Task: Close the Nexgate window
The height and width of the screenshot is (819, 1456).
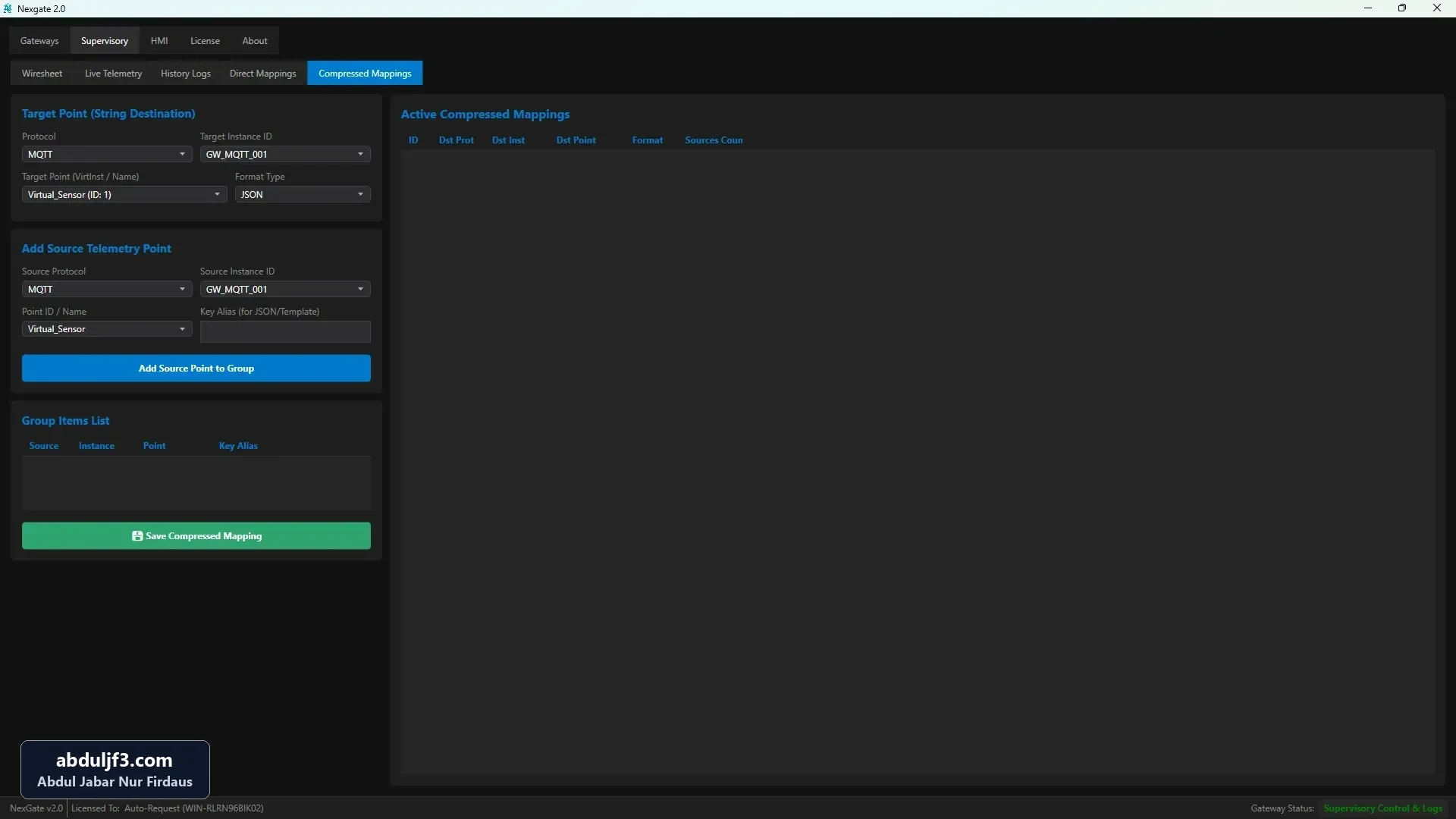Action: pyautogui.click(x=1437, y=8)
